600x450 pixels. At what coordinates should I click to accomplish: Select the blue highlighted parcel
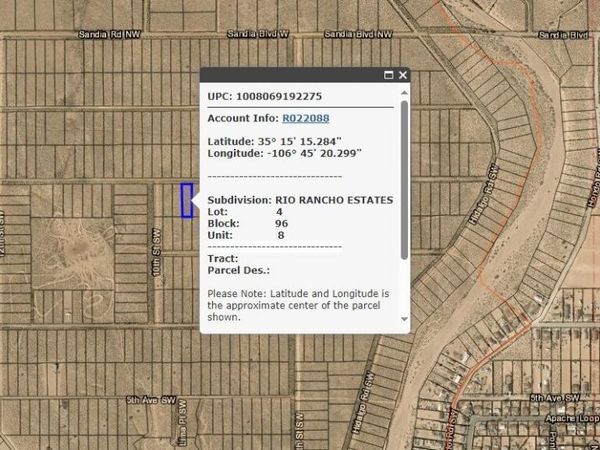click(x=187, y=201)
